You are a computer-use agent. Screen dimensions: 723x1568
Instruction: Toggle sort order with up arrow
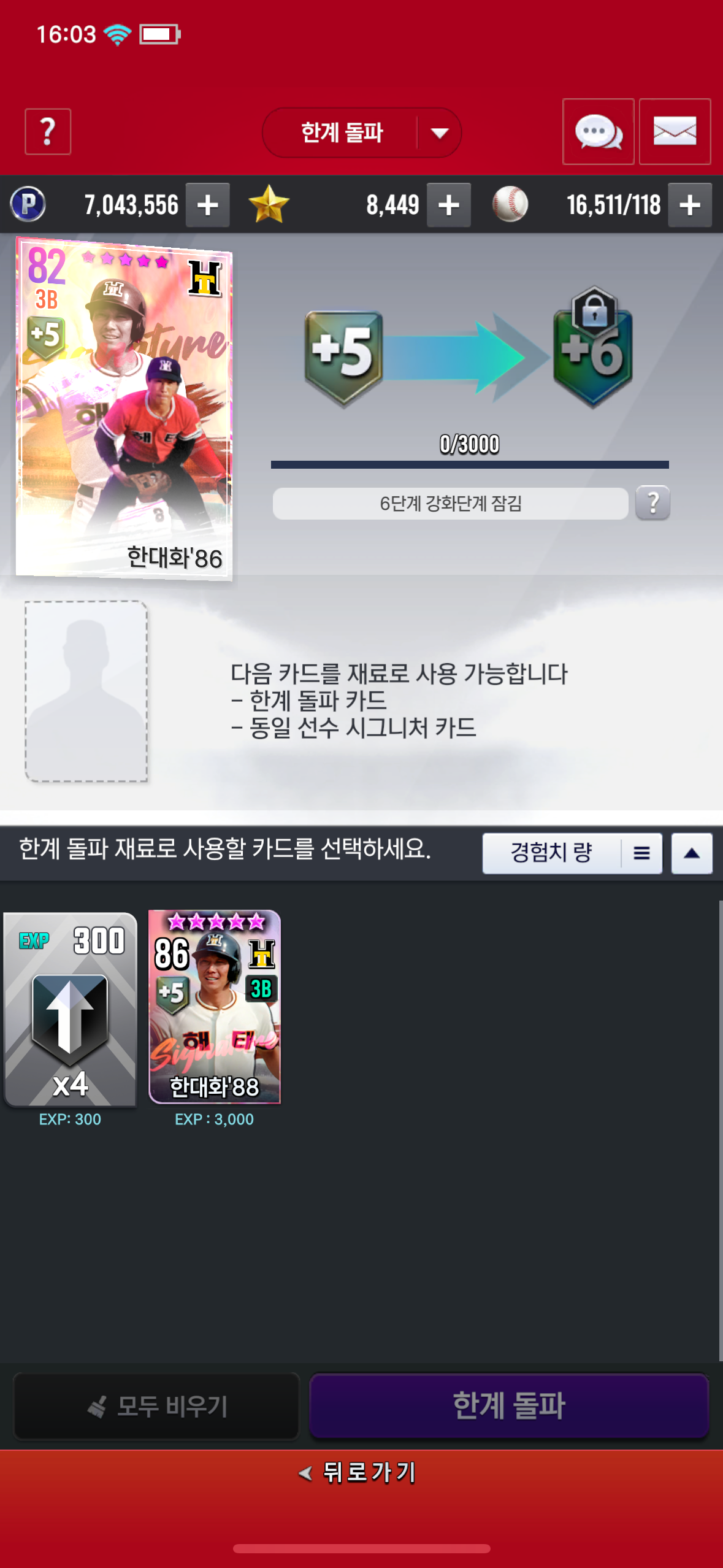coord(692,853)
